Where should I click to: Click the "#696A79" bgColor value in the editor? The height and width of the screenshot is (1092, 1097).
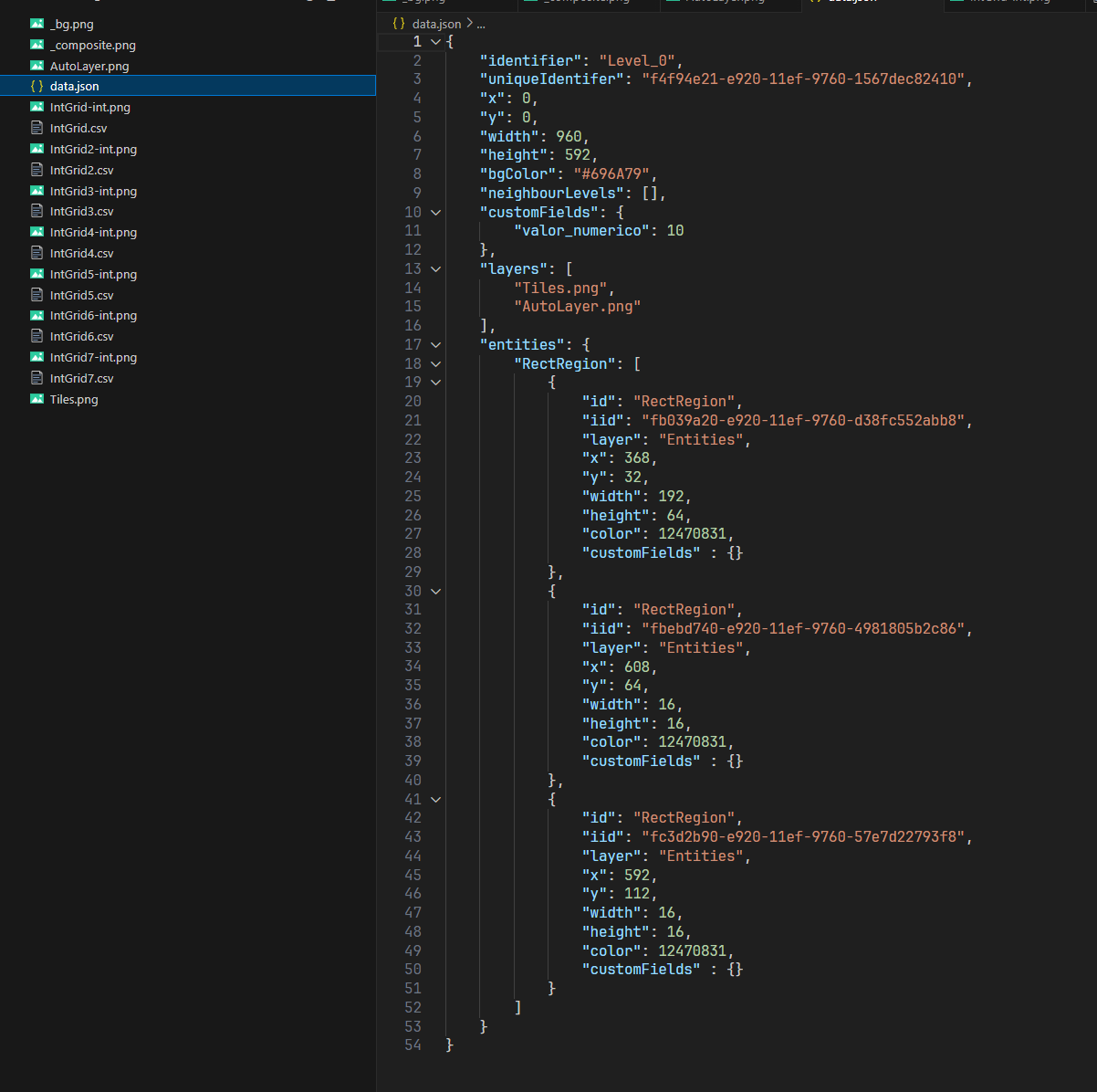point(611,173)
